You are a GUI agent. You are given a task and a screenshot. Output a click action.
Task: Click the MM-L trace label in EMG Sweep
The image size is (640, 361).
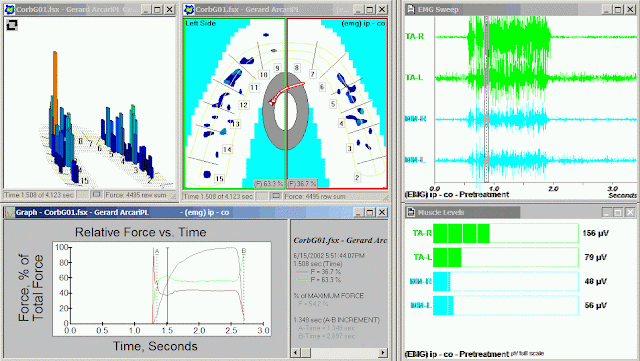tap(415, 160)
